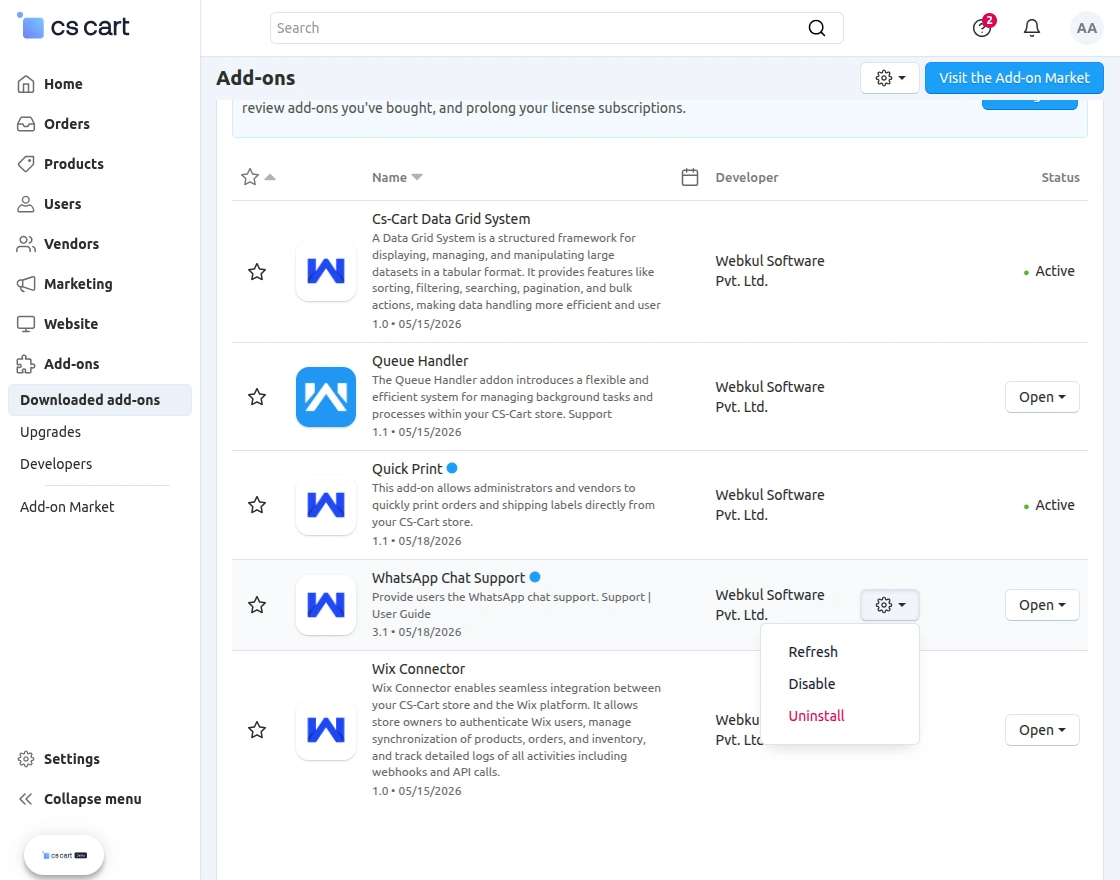Star the Quick Print add-on
Screen dimensions: 1120x880
point(257,505)
